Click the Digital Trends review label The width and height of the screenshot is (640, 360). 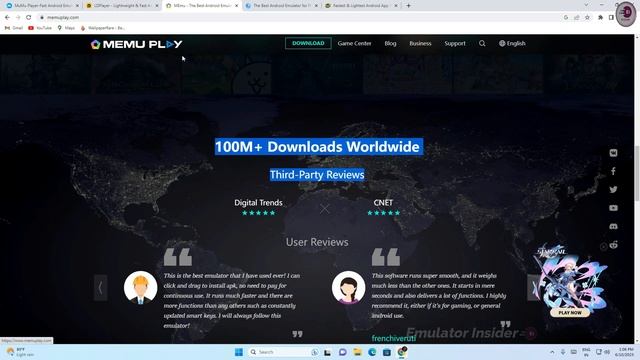coord(258,202)
